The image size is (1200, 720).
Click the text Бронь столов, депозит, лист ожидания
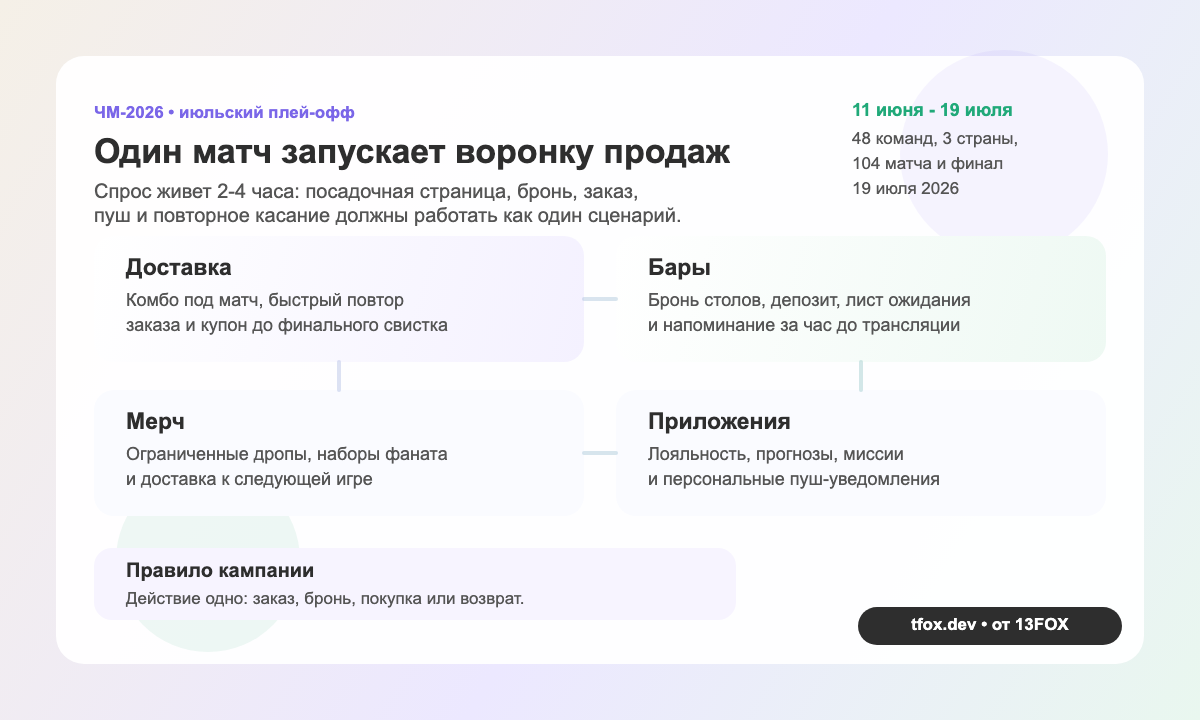[x=810, y=300]
